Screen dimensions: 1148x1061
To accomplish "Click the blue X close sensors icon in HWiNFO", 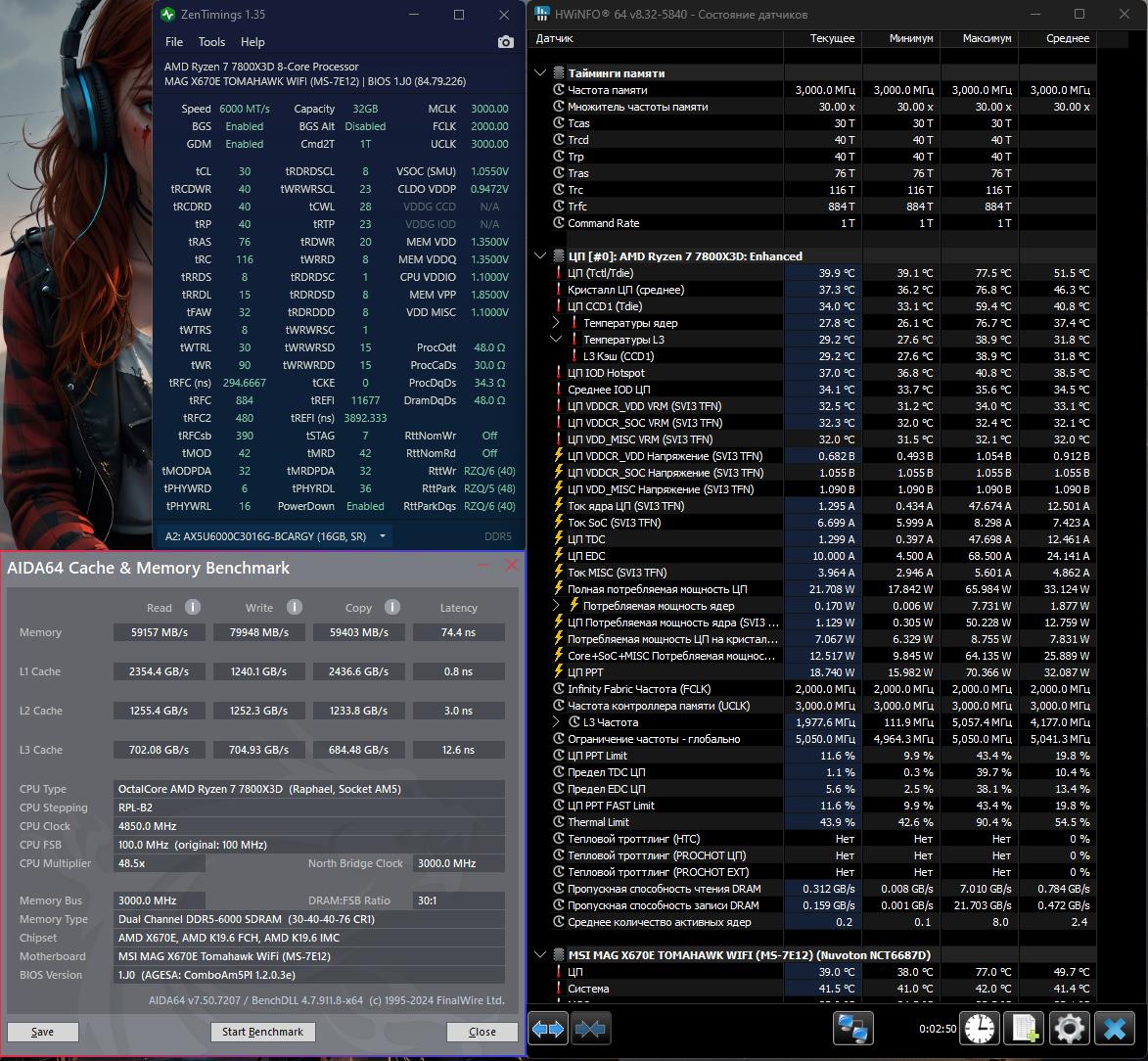I will pyautogui.click(x=1115, y=1029).
